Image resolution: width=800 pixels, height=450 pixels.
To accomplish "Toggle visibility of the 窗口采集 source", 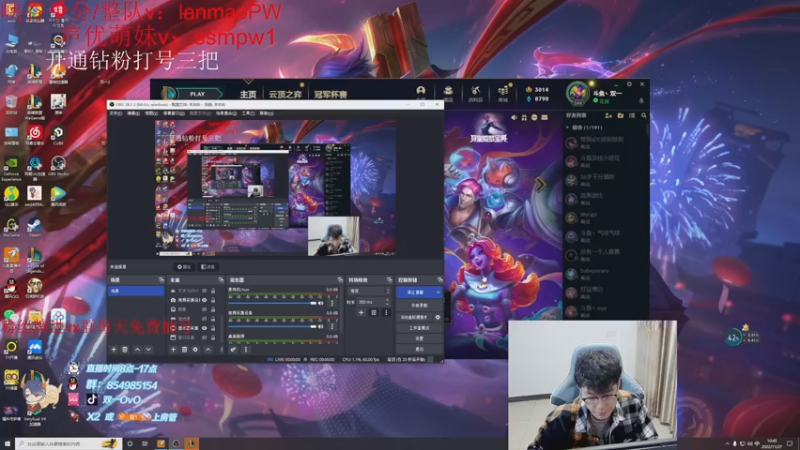I will pos(205,337).
